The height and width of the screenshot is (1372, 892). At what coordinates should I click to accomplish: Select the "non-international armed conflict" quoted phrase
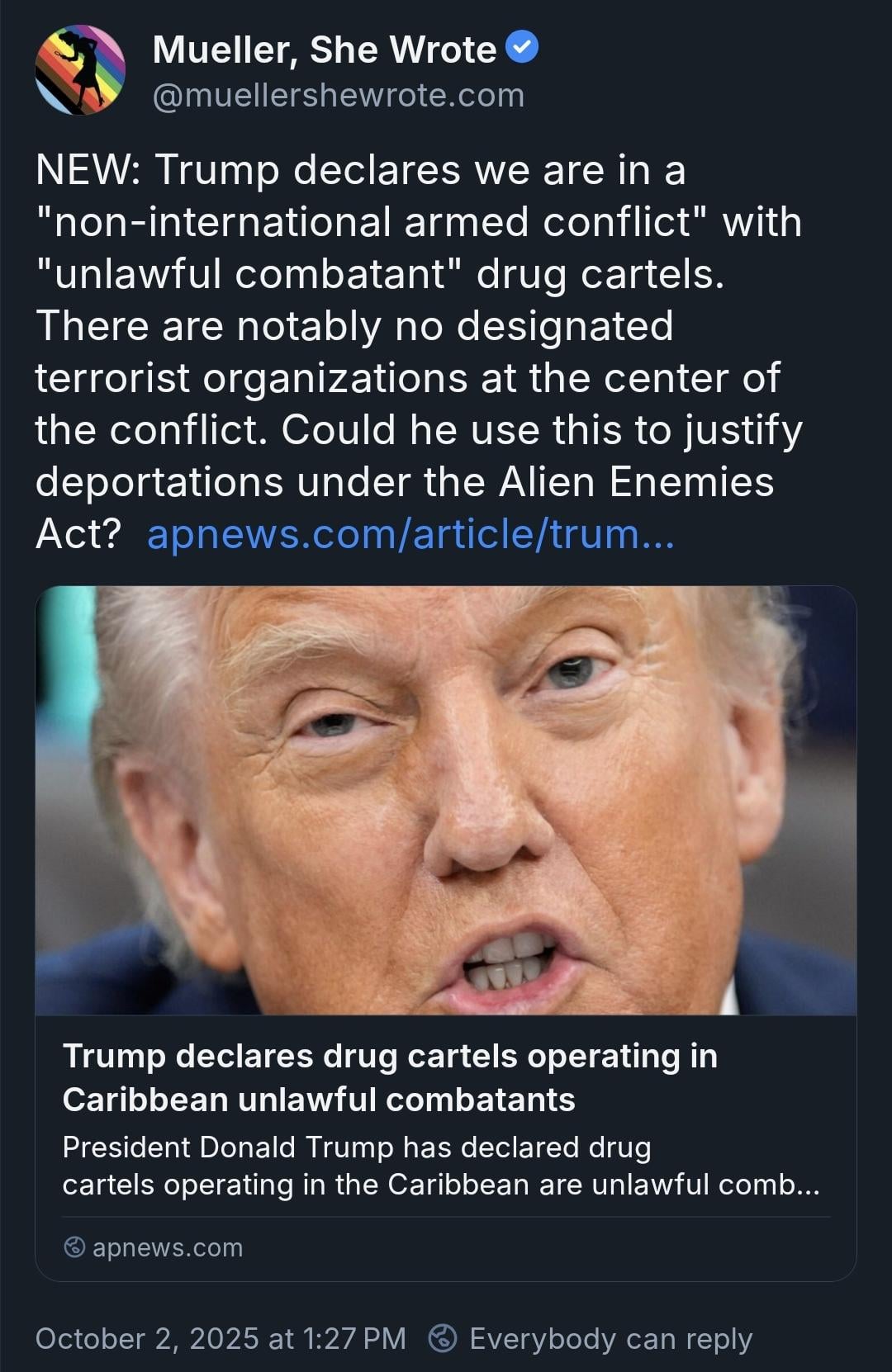(x=372, y=222)
